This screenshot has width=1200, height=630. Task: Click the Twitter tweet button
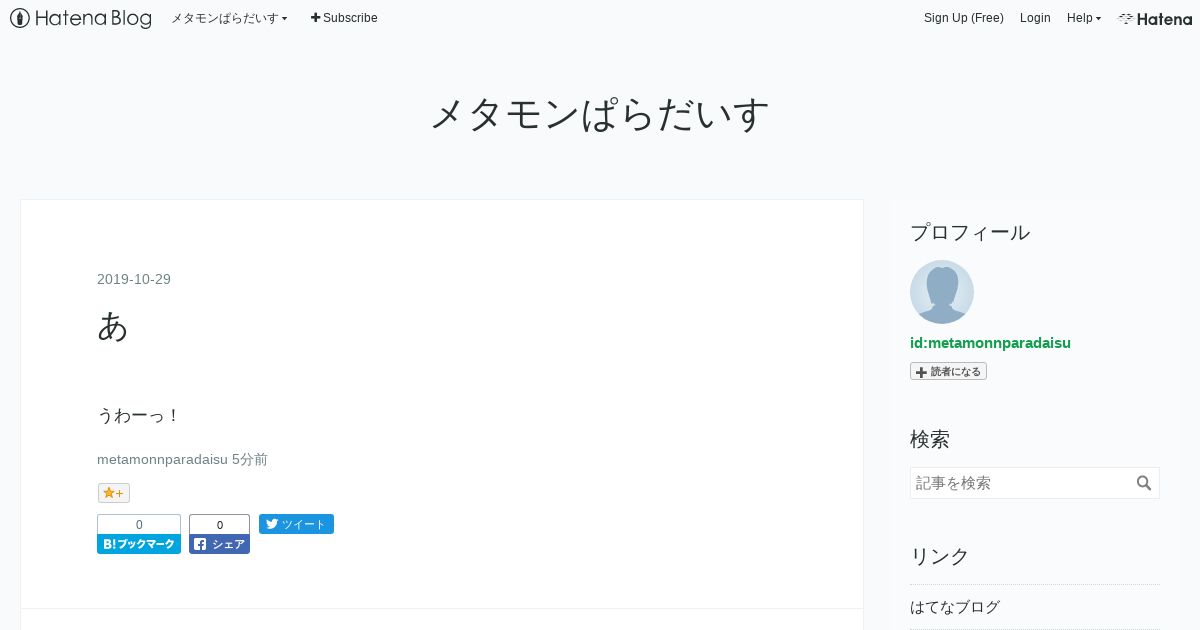[296, 524]
